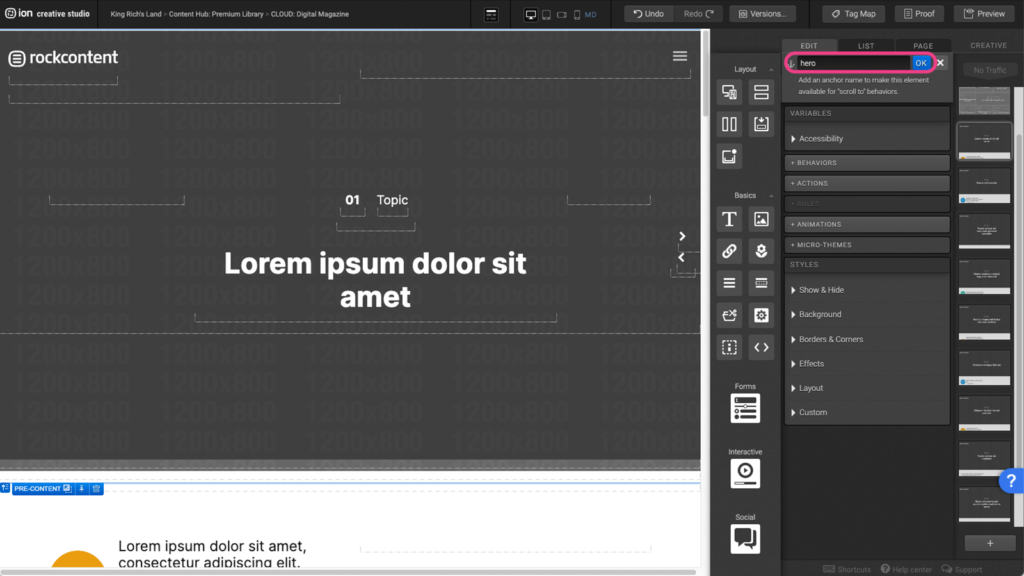Add a responsive device layout element

click(729, 92)
